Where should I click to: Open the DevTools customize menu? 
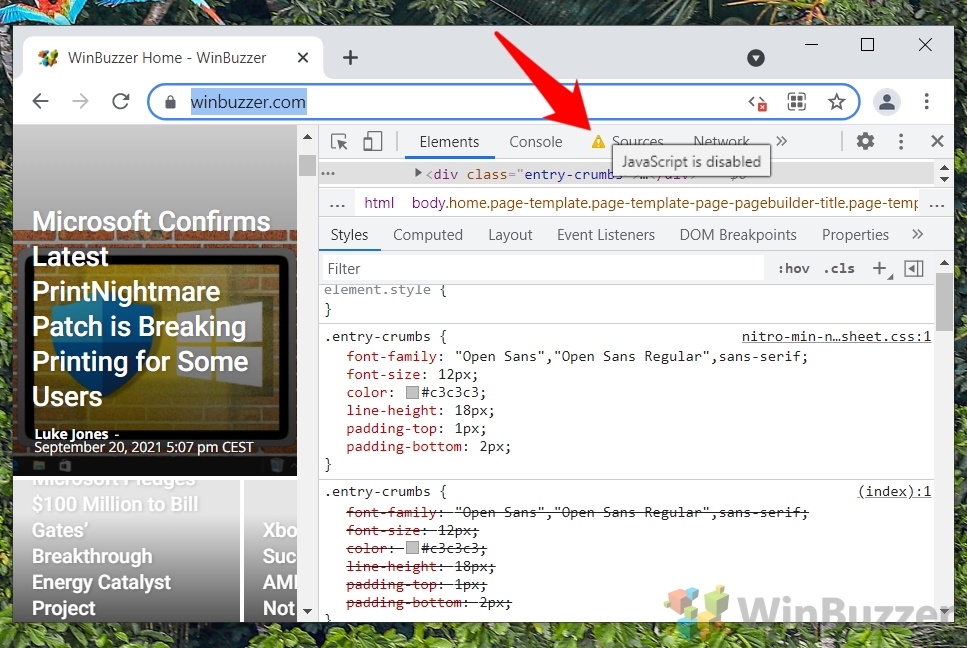[901, 141]
